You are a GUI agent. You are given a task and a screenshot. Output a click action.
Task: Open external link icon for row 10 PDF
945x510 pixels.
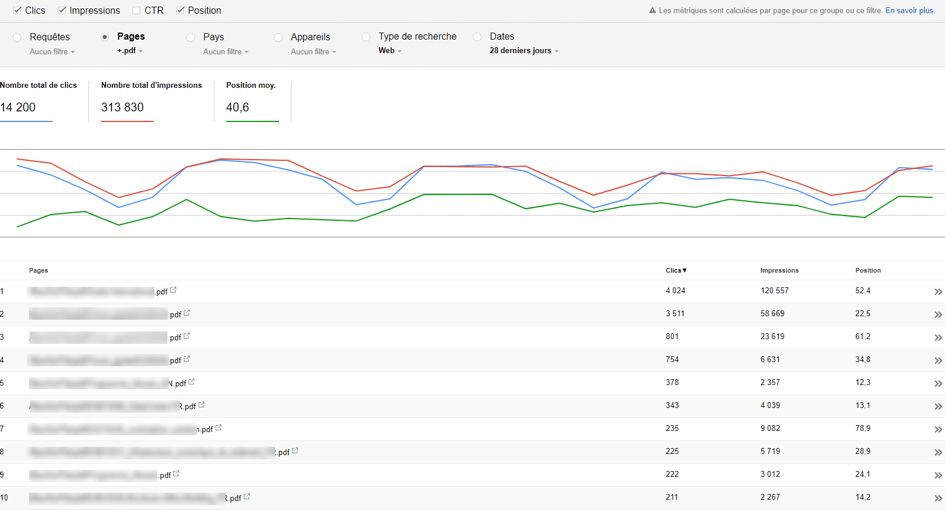[x=246, y=497]
